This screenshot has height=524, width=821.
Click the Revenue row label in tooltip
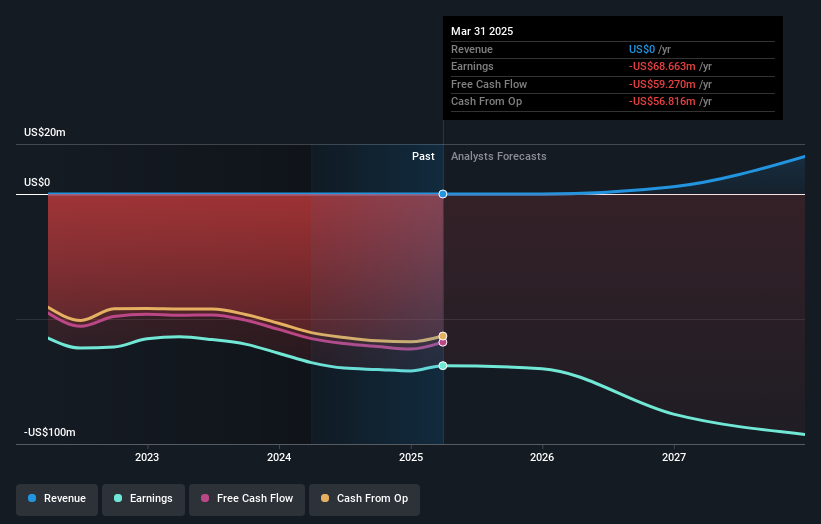pos(472,49)
